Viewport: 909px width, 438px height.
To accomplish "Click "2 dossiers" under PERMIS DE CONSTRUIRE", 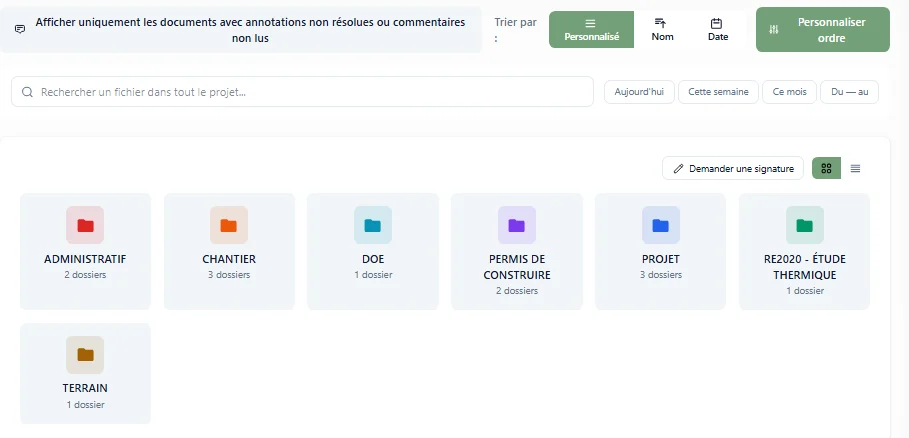I will point(517,290).
